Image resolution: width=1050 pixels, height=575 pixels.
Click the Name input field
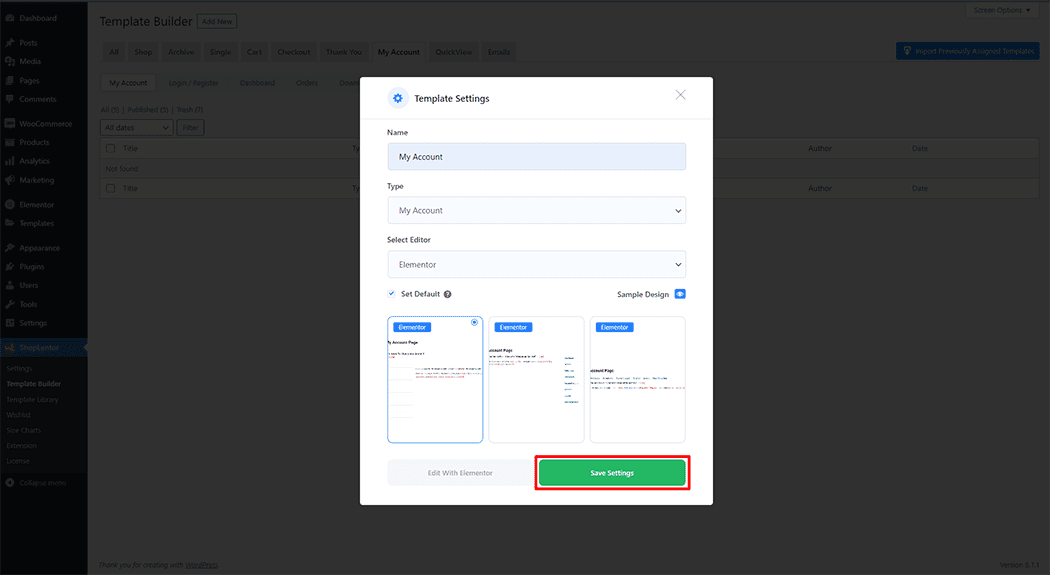click(536, 157)
